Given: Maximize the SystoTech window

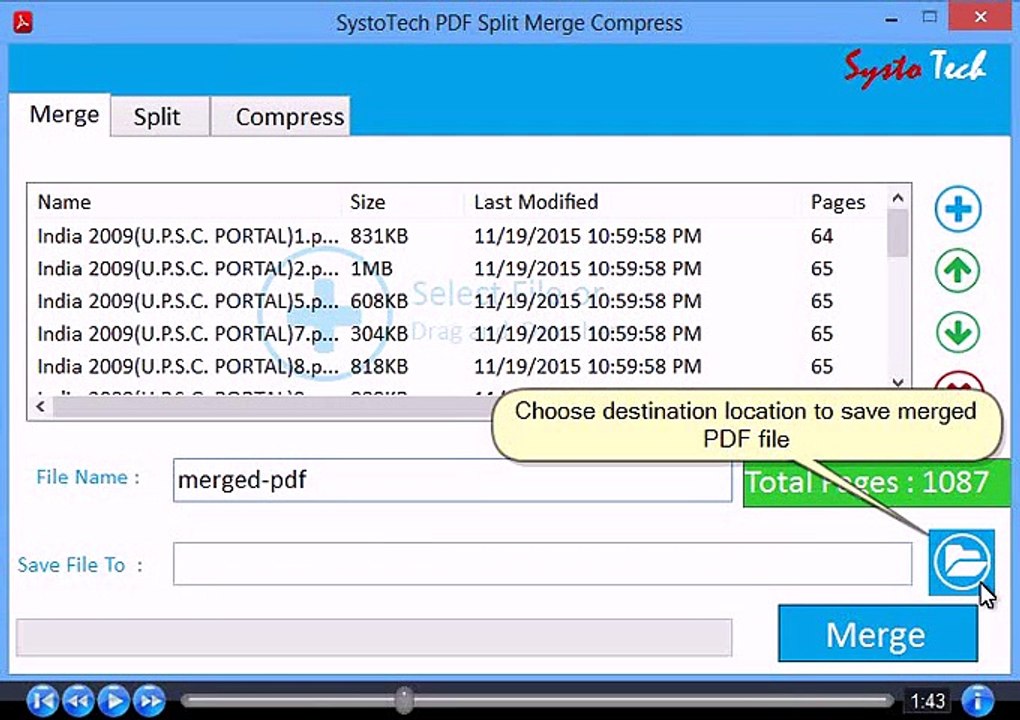Looking at the screenshot, I should (x=930, y=18).
